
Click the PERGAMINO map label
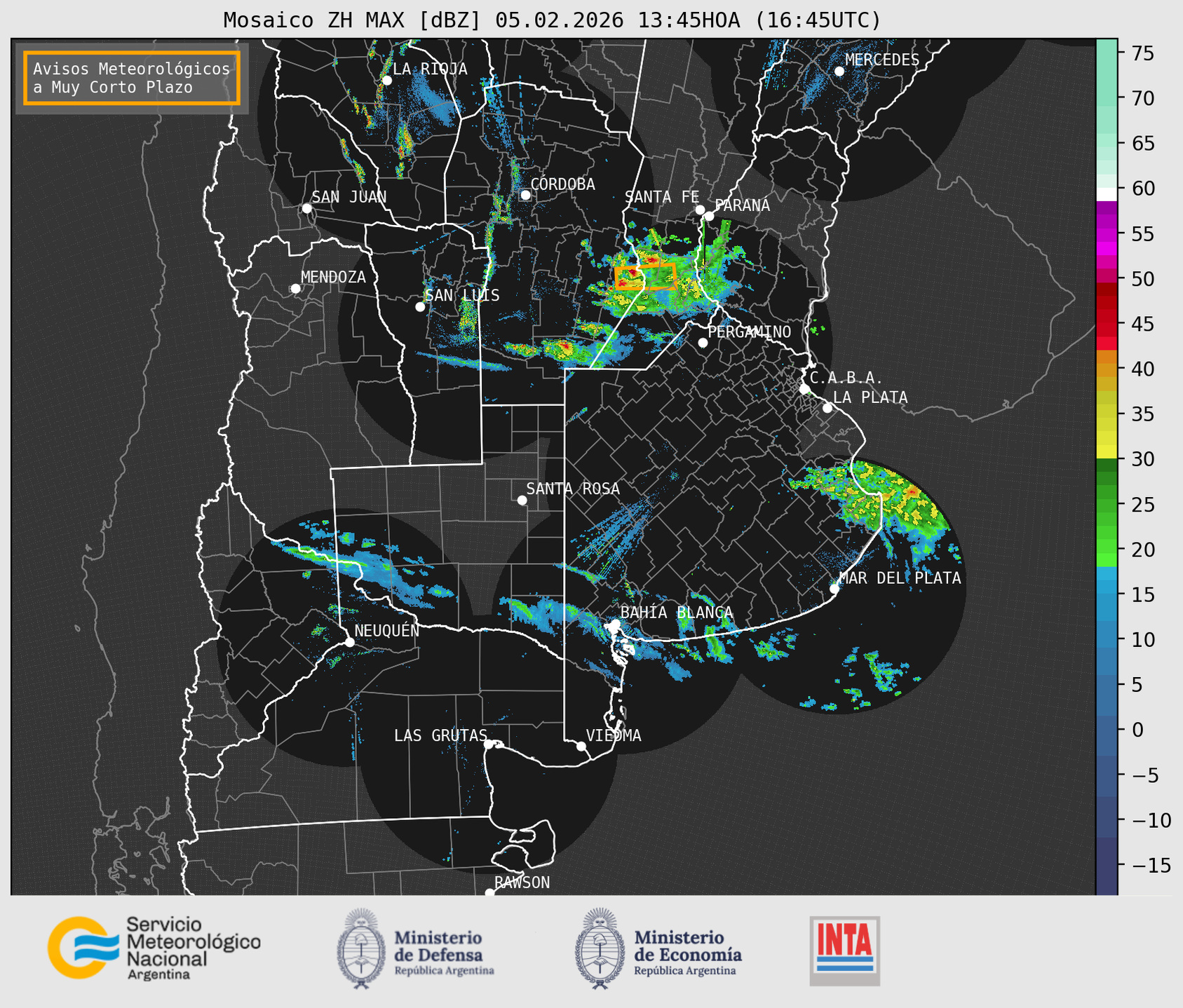pyautogui.click(x=749, y=332)
